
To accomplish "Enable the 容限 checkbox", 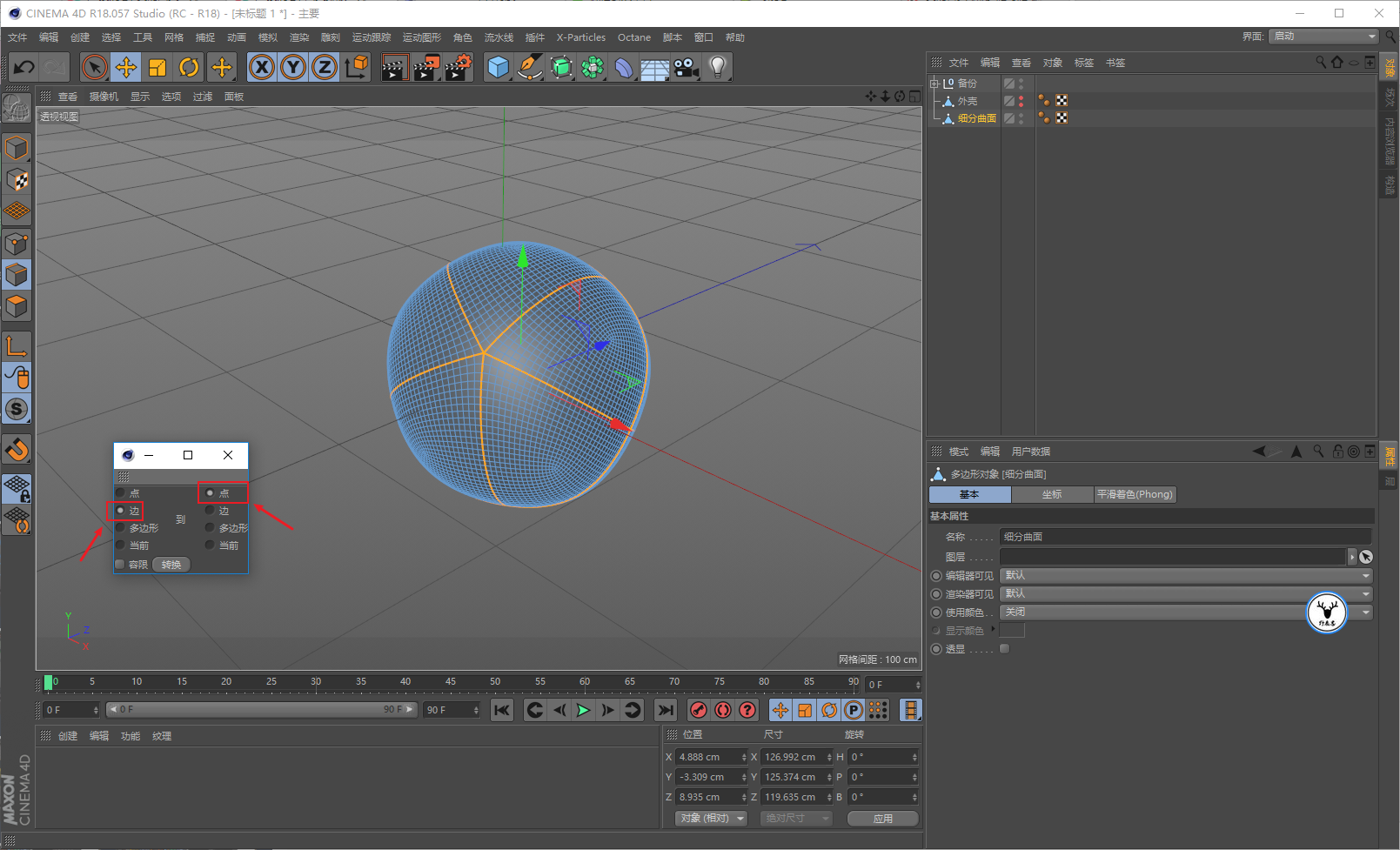I will (120, 565).
